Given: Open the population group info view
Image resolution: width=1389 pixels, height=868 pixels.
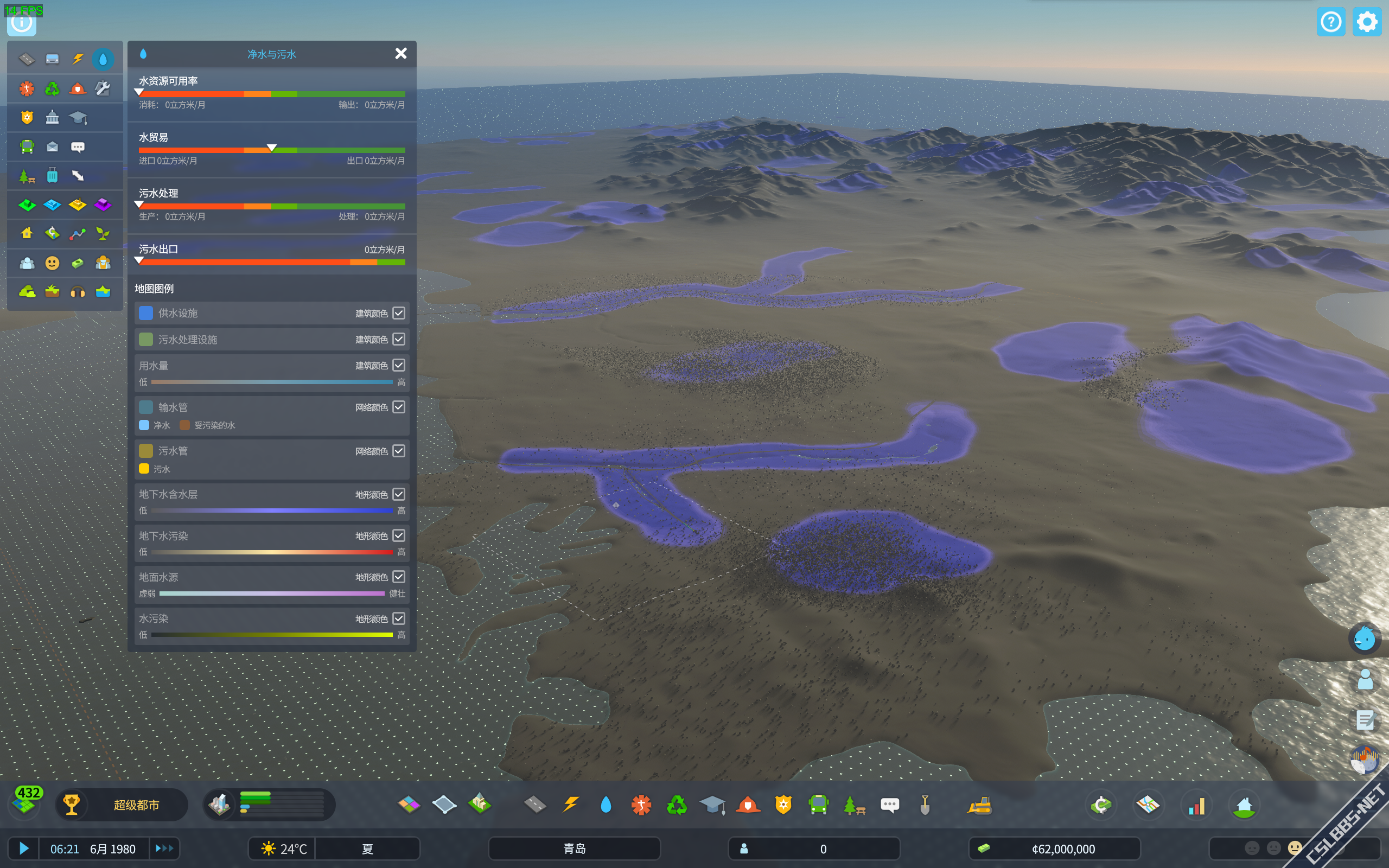Looking at the screenshot, I should [x=27, y=263].
